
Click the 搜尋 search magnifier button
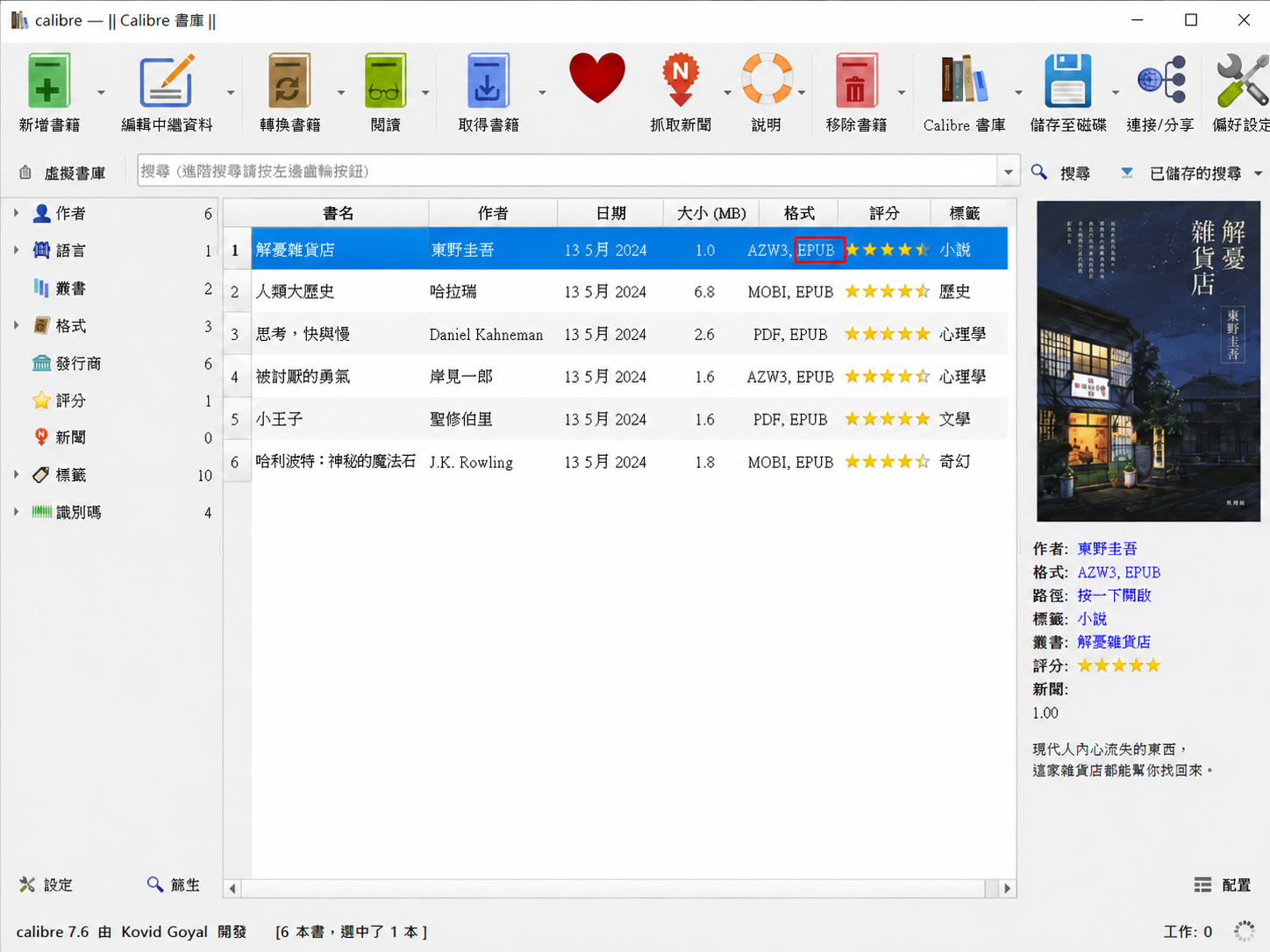[1060, 173]
